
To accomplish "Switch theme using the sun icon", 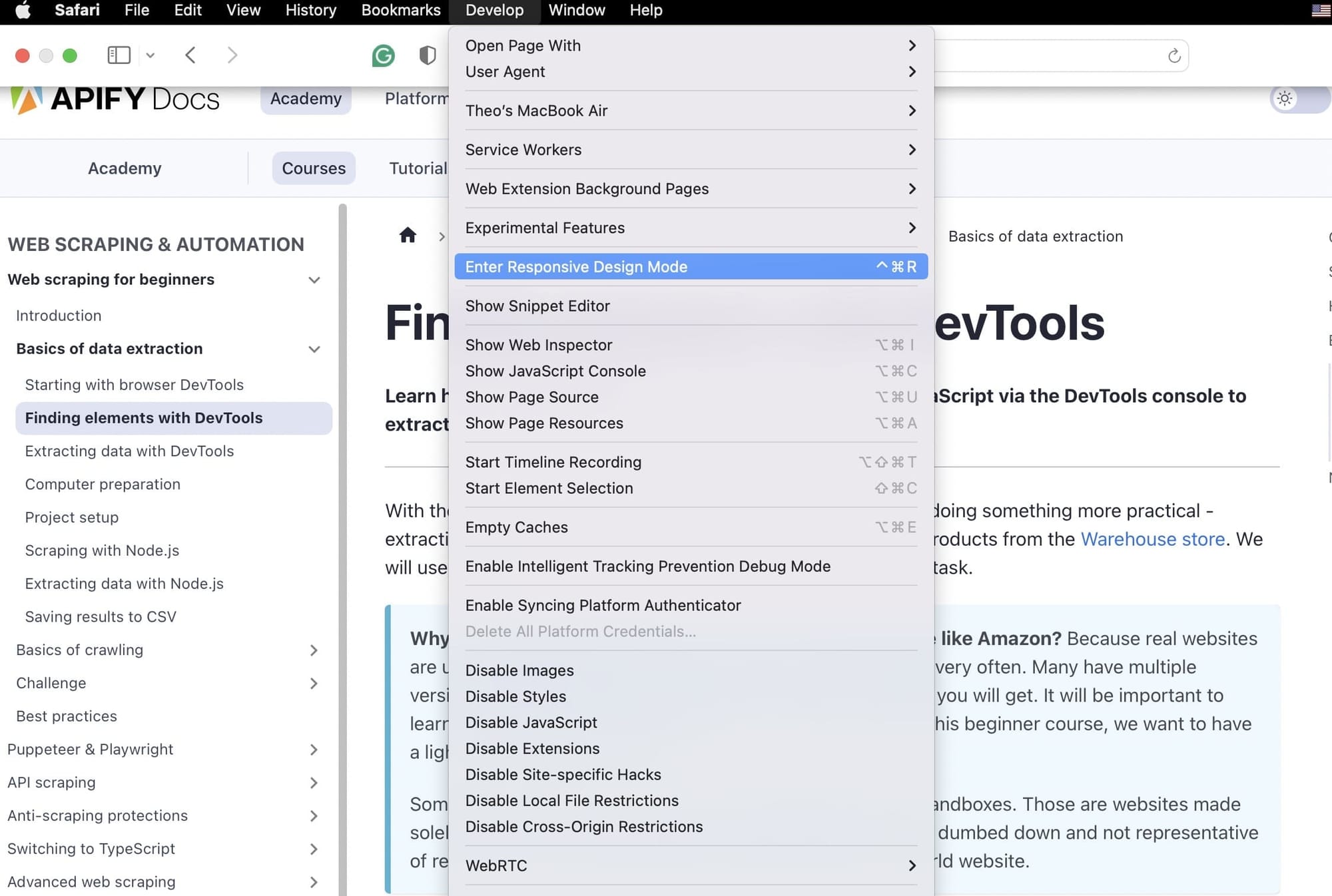I will pos(1285,99).
